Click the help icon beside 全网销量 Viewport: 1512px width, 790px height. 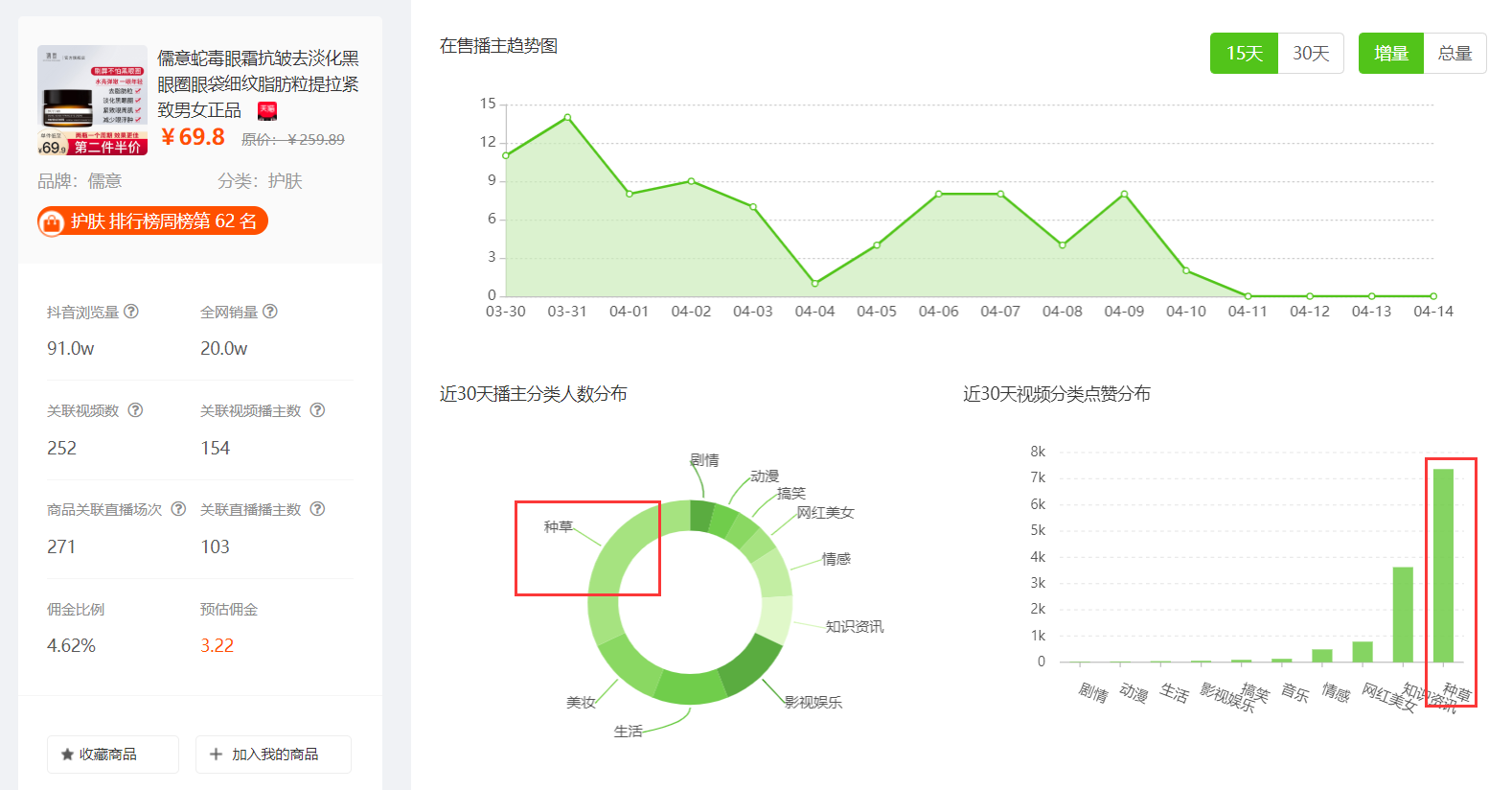click(270, 312)
